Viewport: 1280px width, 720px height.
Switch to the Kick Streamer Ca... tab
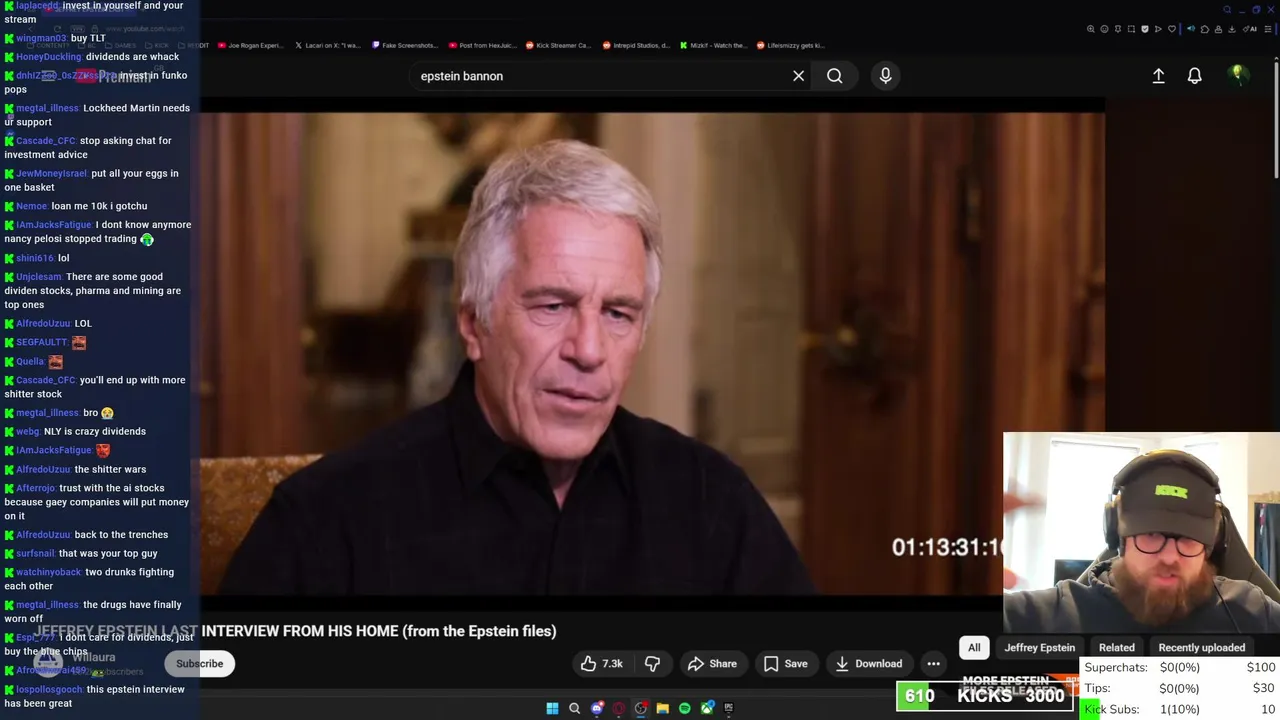[x=559, y=45]
